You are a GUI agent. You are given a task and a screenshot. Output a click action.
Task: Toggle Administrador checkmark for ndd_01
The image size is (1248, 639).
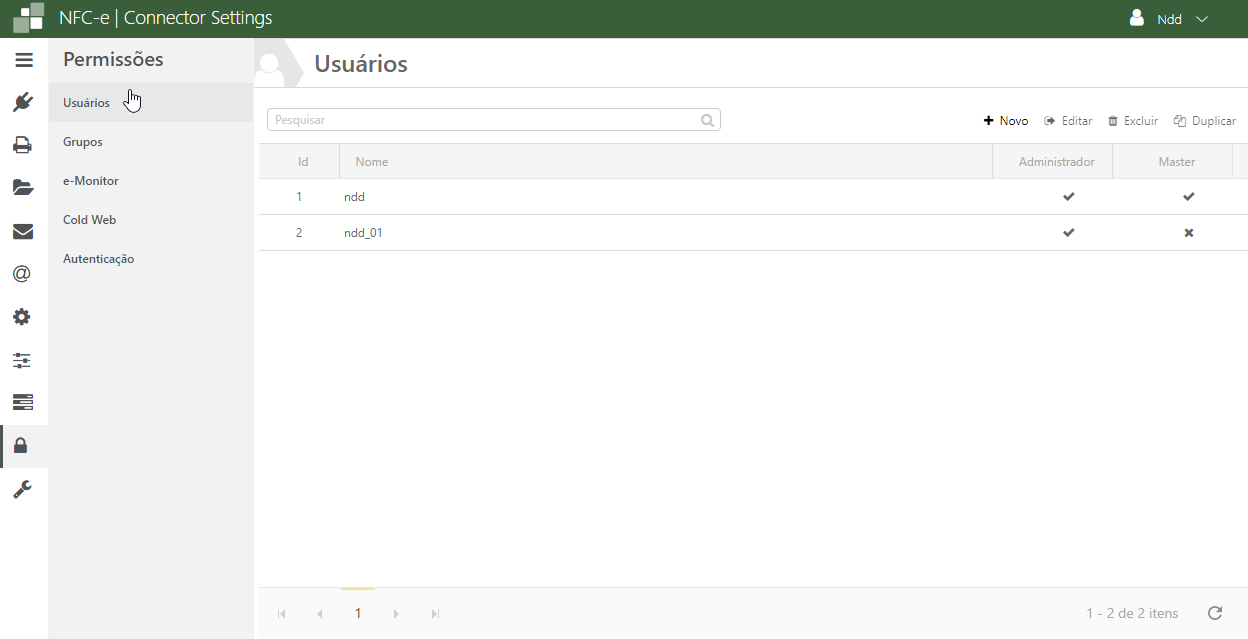[x=1068, y=233]
